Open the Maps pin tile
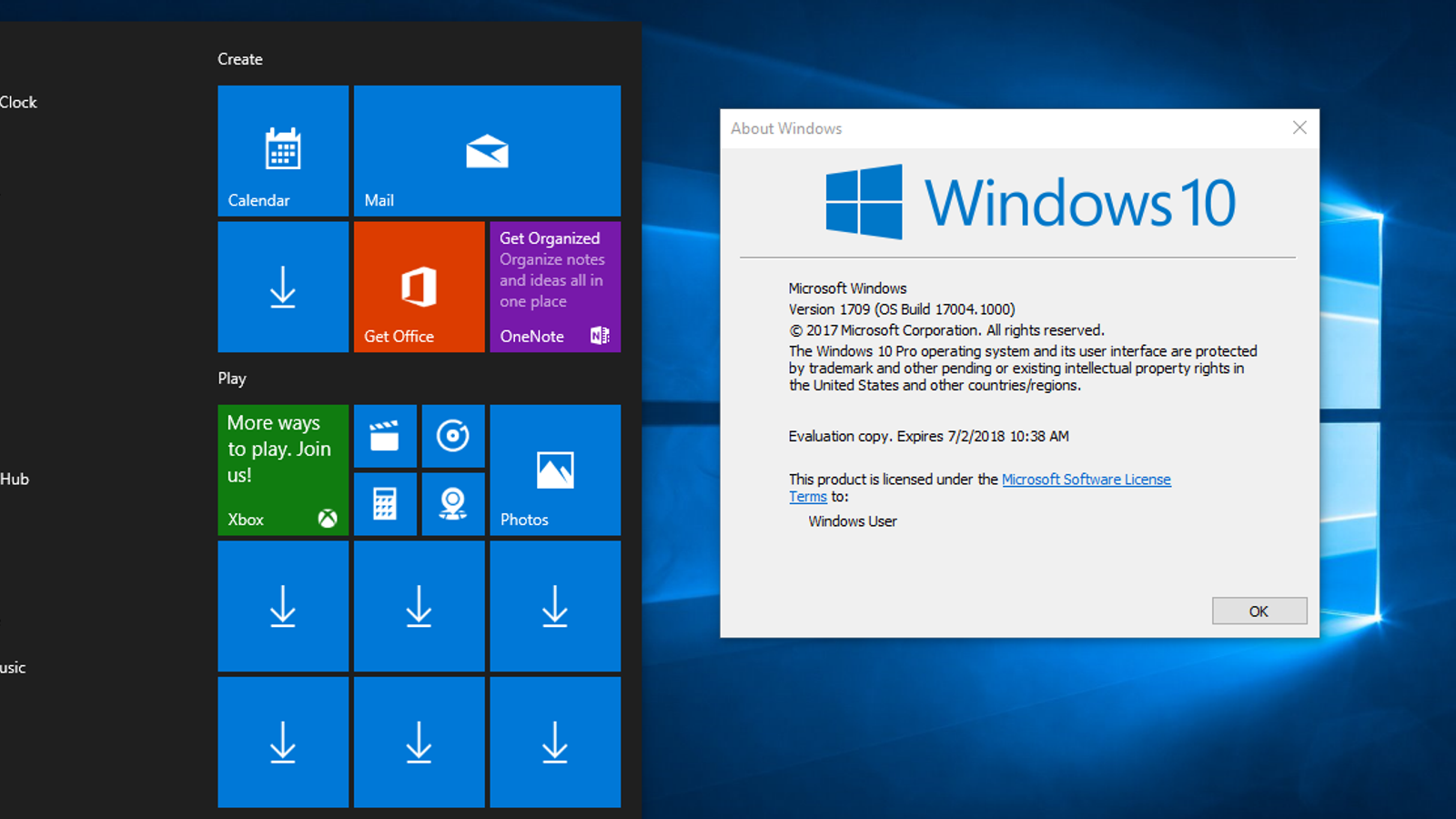The height and width of the screenshot is (819, 1456). click(x=453, y=503)
